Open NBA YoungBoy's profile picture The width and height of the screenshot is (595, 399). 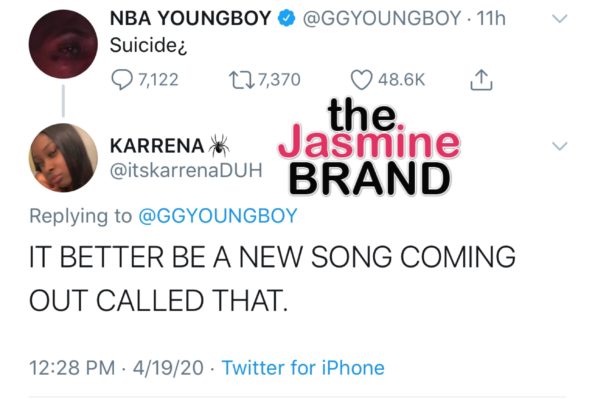coord(63,44)
